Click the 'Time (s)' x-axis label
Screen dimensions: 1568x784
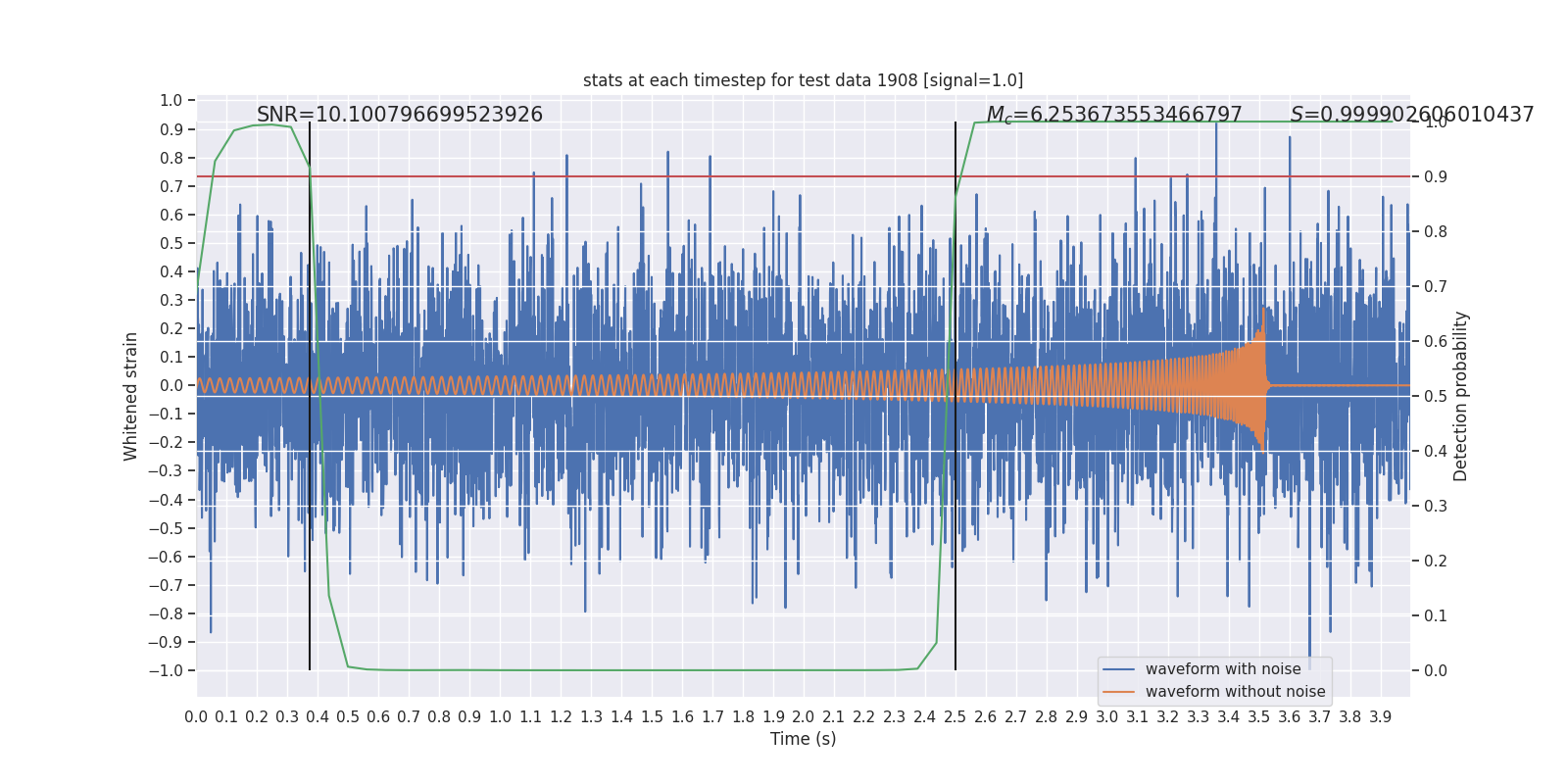point(803,739)
